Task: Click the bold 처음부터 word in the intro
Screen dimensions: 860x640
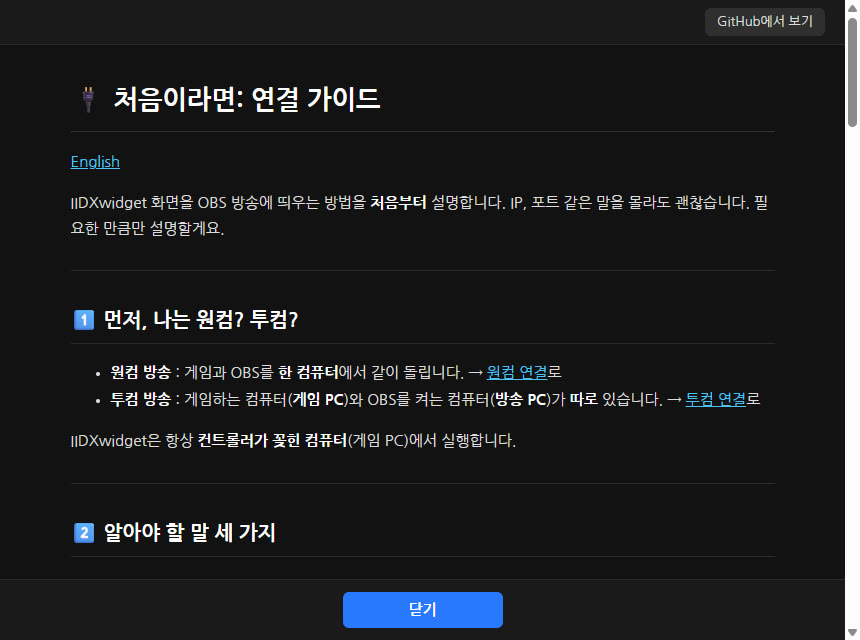Action: pyautogui.click(x=399, y=203)
